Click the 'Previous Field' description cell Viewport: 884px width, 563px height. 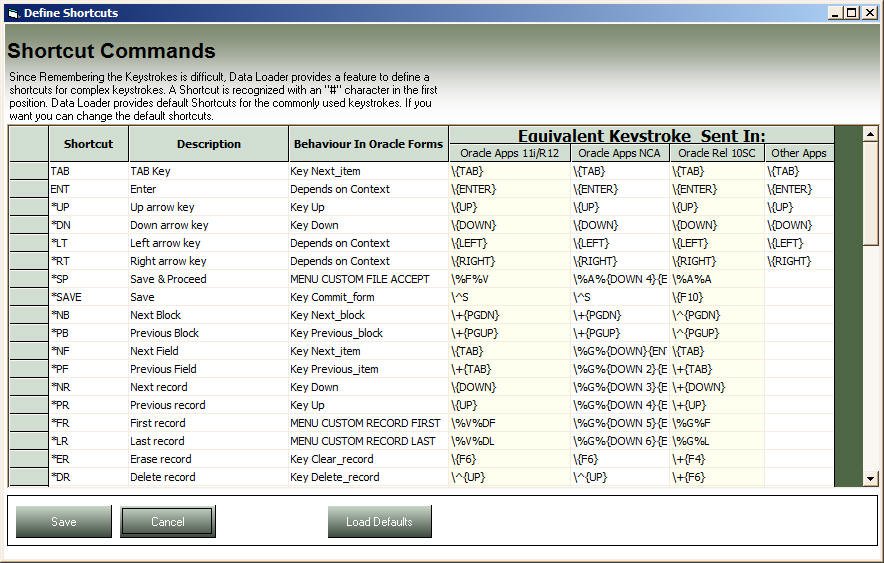209,370
